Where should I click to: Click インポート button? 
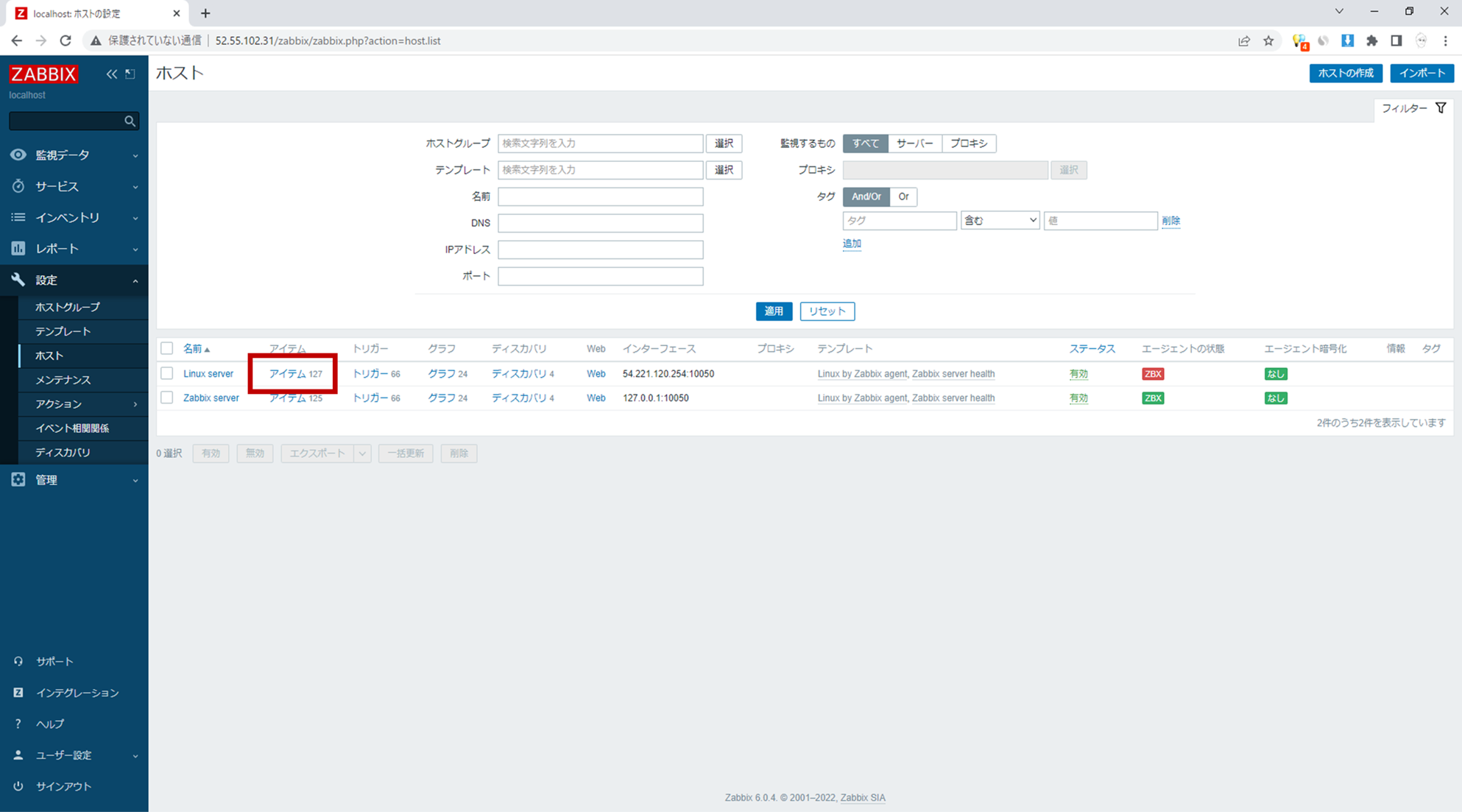tap(1422, 73)
